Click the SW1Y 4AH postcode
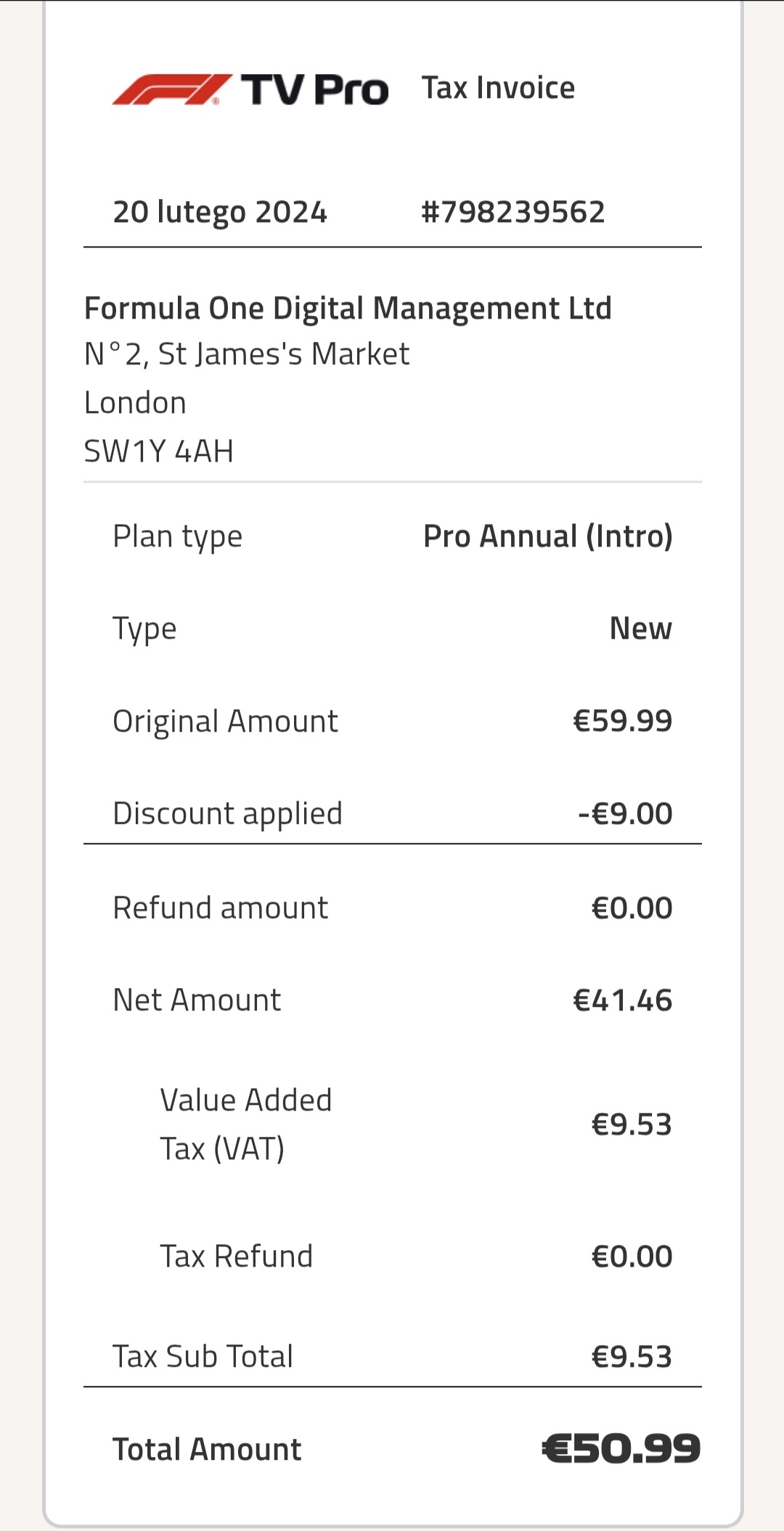 coord(159,451)
